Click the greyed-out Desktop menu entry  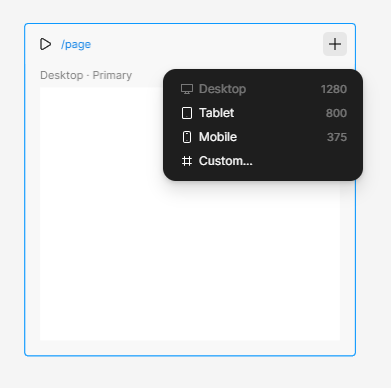click(x=263, y=89)
